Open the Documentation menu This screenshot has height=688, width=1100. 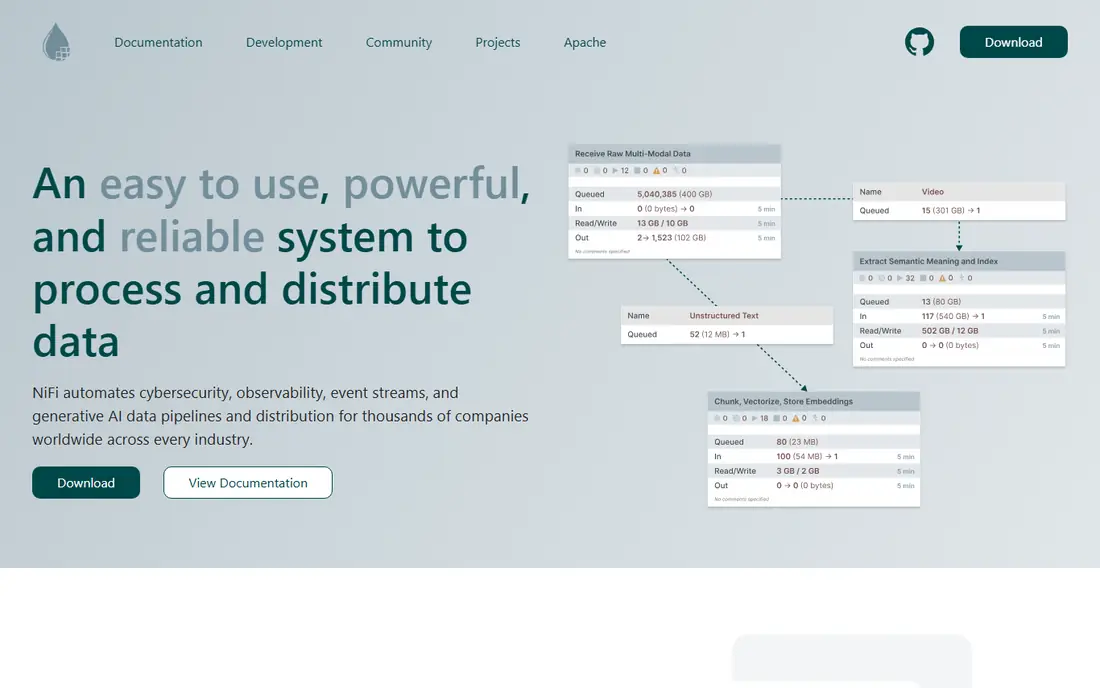pos(159,42)
